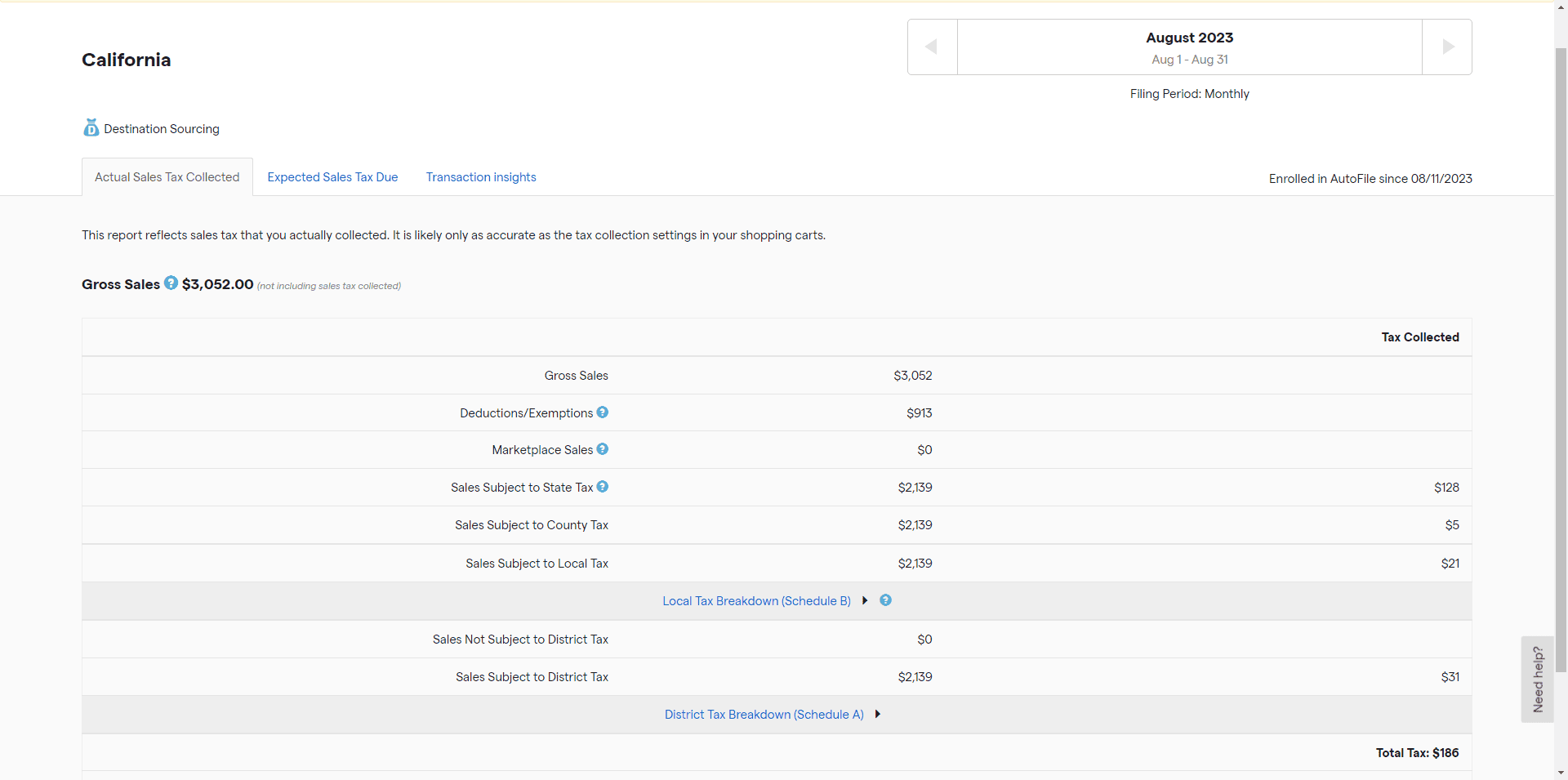The width and height of the screenshot is (1568, 780).
Task: Open Local Tax Breakdown (Schedule B) link
Action: pos(756,601)
